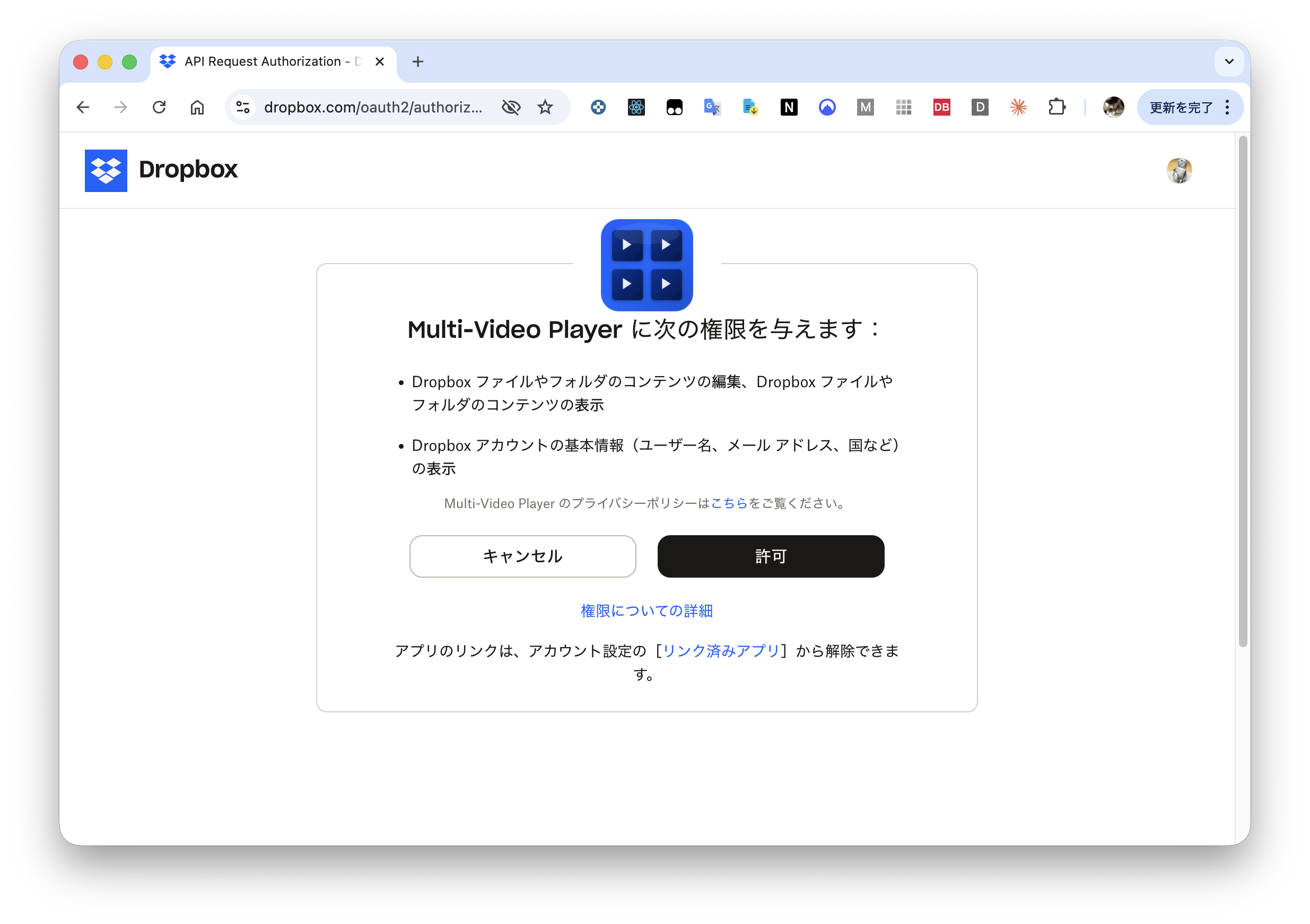1310x924 pixels.
Task: Open the Chrome three-dot menu
Action: 1227,107
